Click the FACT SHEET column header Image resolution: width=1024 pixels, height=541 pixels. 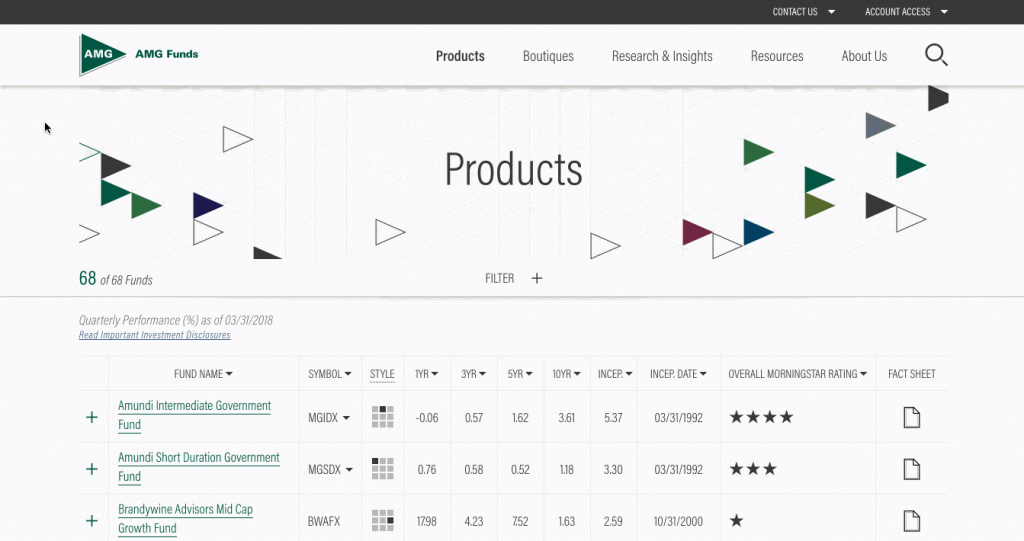[912, 374]
